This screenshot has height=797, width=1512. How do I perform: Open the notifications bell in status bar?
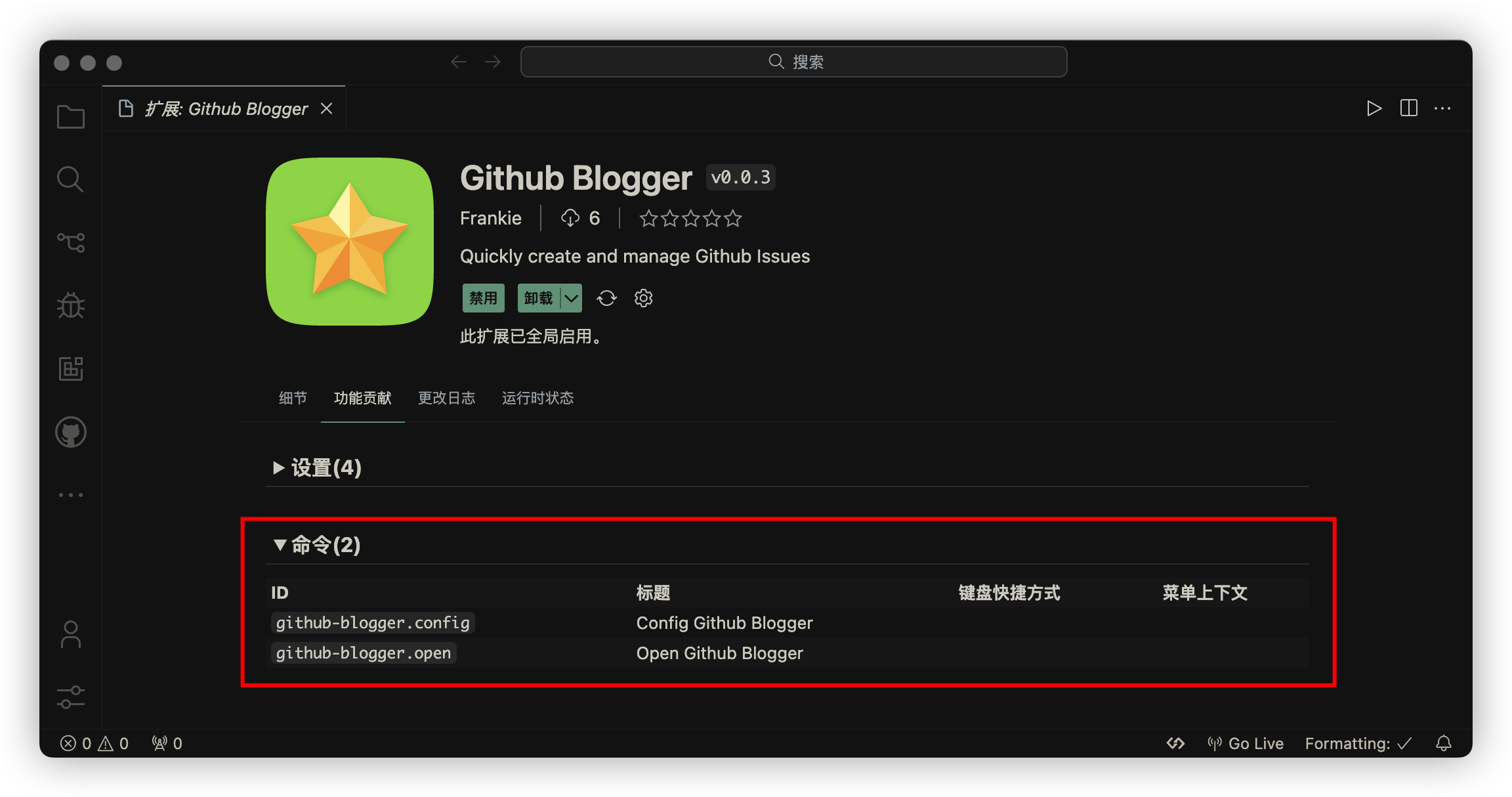tap(1444, 743)
